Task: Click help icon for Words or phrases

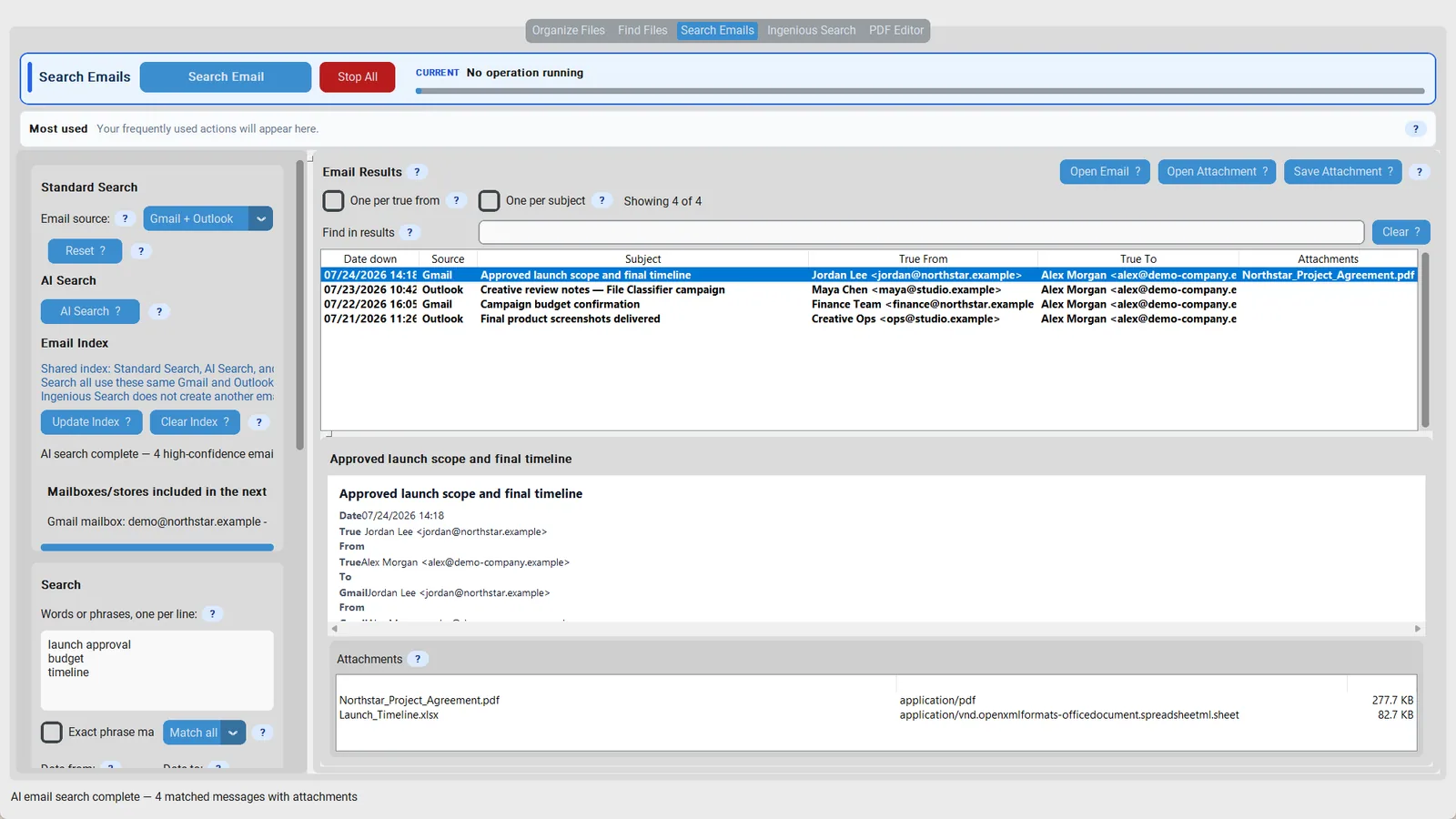Action: (x=213, y=614)
